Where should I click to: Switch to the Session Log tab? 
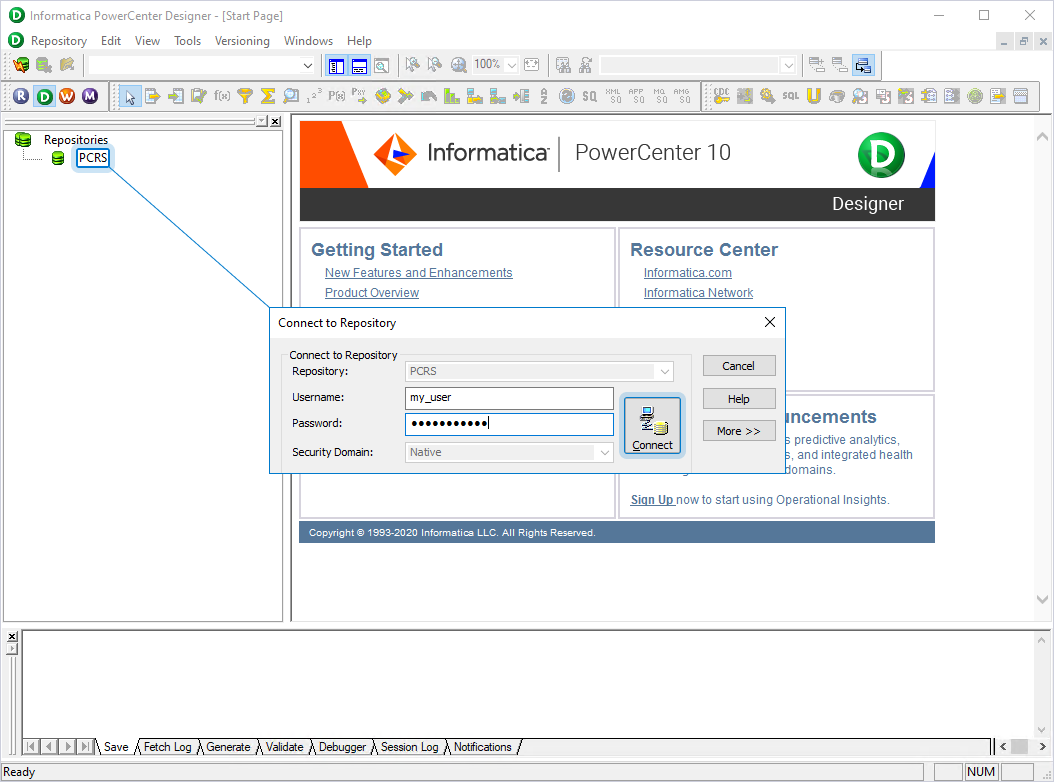(x=409, y=747)
